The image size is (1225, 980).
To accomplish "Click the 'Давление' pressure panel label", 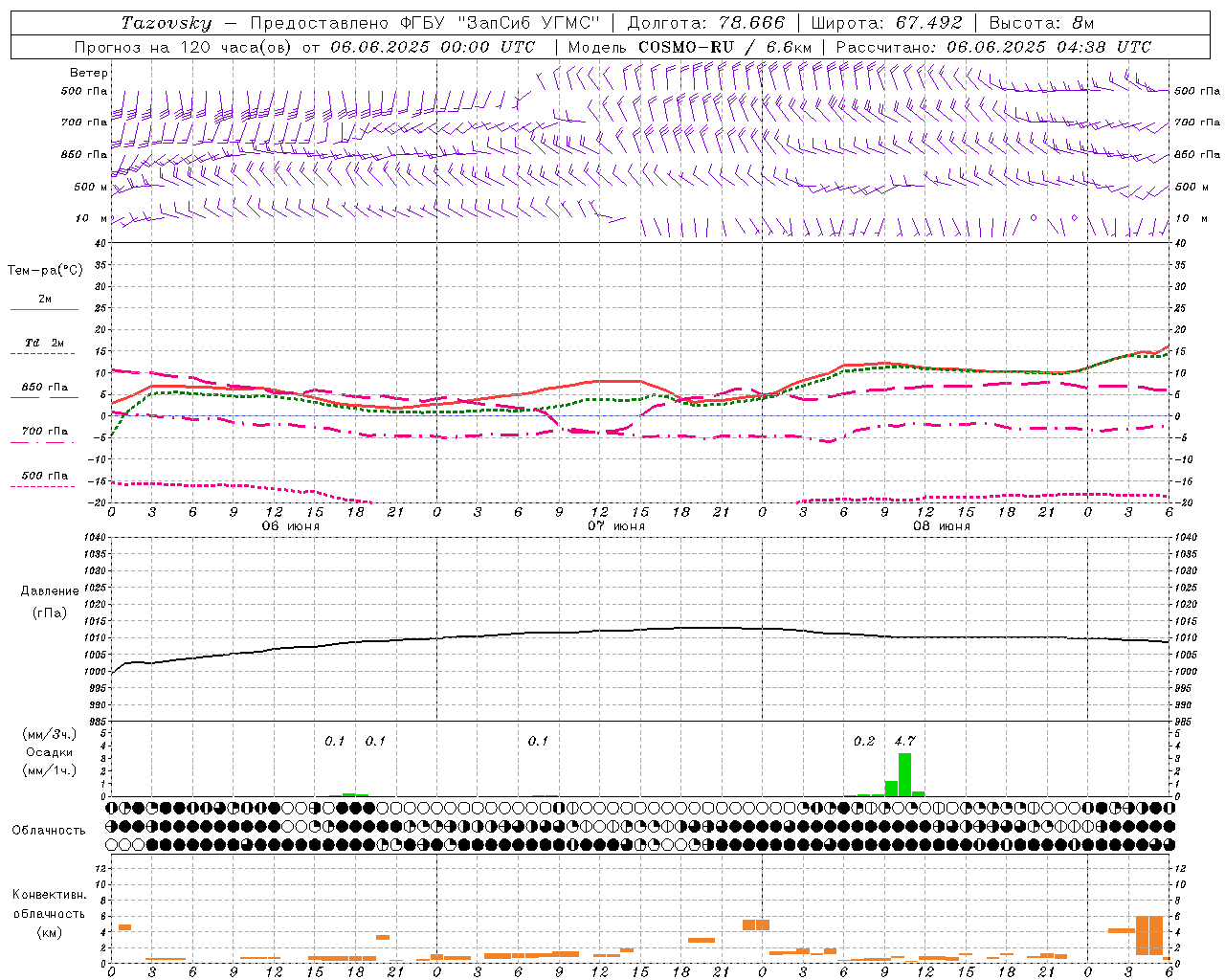I will tap(50, 591).
